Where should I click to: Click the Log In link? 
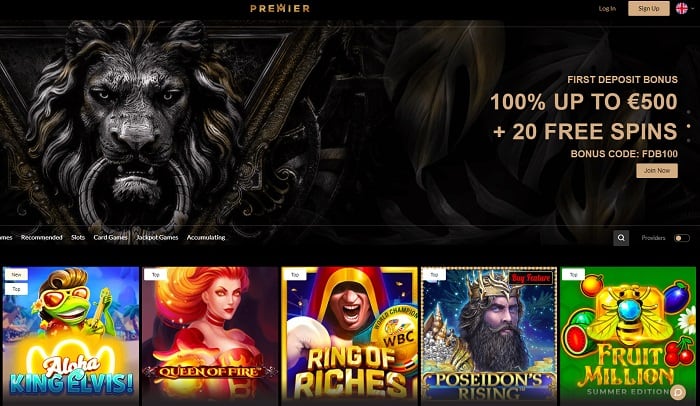[607, 8]
